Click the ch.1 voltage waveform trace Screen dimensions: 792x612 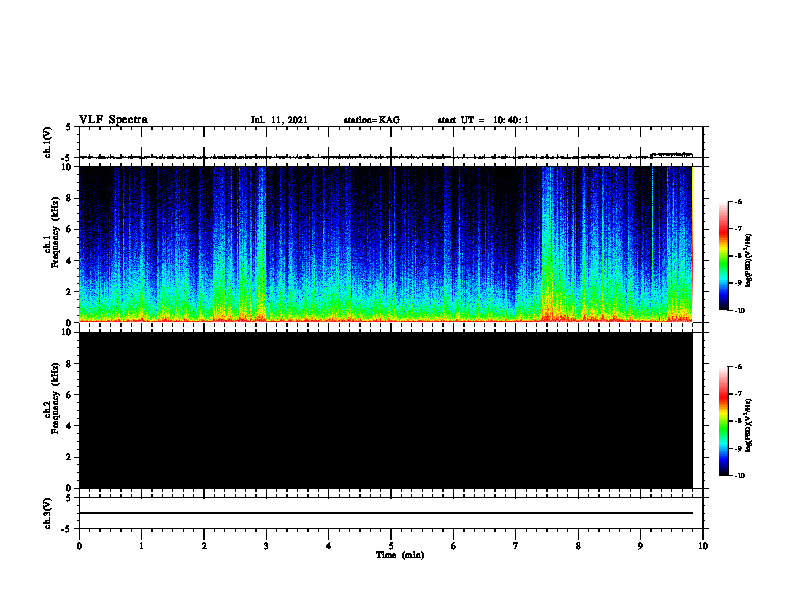click(385, 157)
